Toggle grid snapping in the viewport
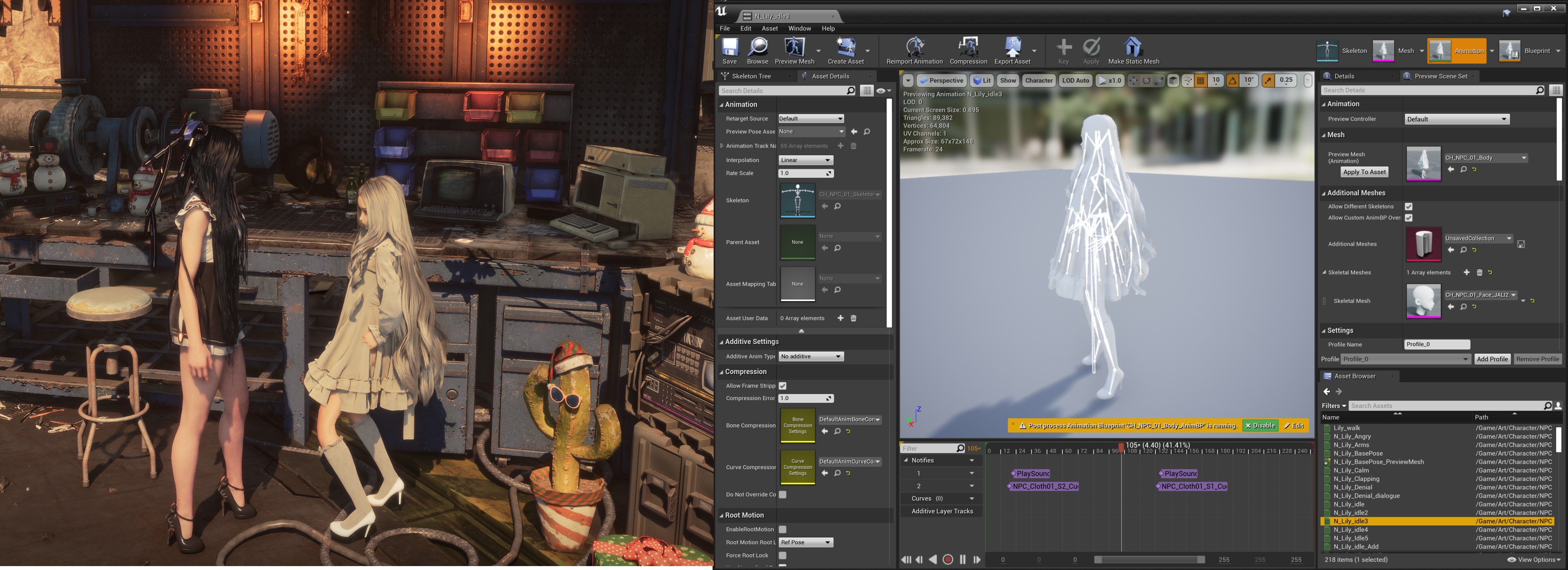The width and height of the screenshot is (1568, 570). (x=1200, y=80)
